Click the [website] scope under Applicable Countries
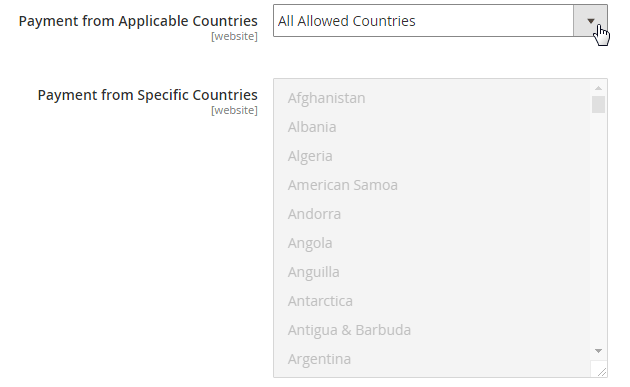Image resolution: width=630 pixels, height=387 pixels. click(234, 36)
